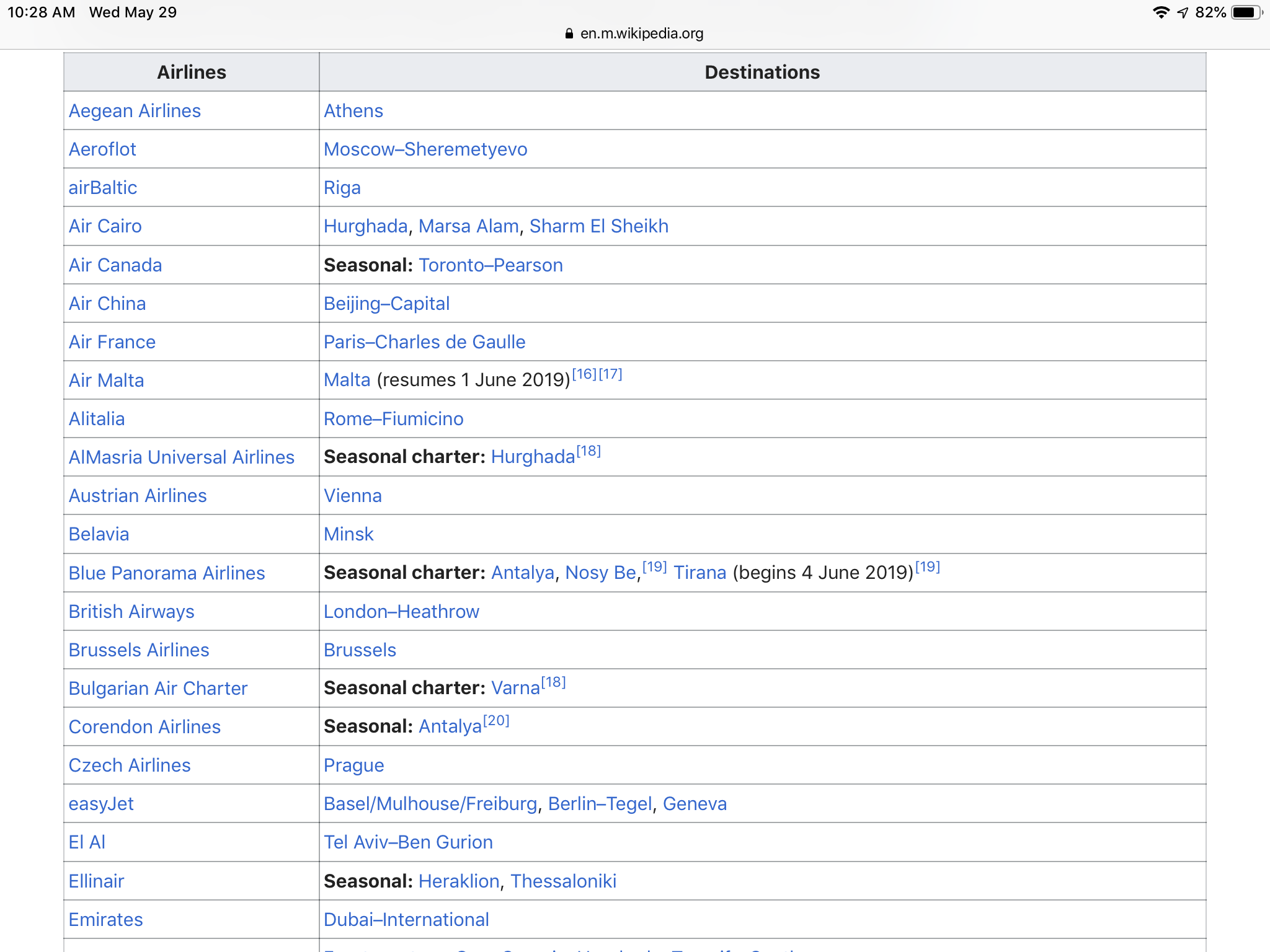Screen dimensions: 1270x952
Task: Open the Basel/Mulhouse/Freiburg link
Action: [430, 804]
